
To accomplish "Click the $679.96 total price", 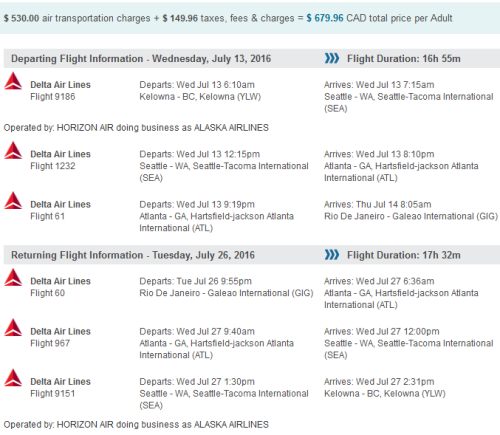I will click(x=325, y=18).
